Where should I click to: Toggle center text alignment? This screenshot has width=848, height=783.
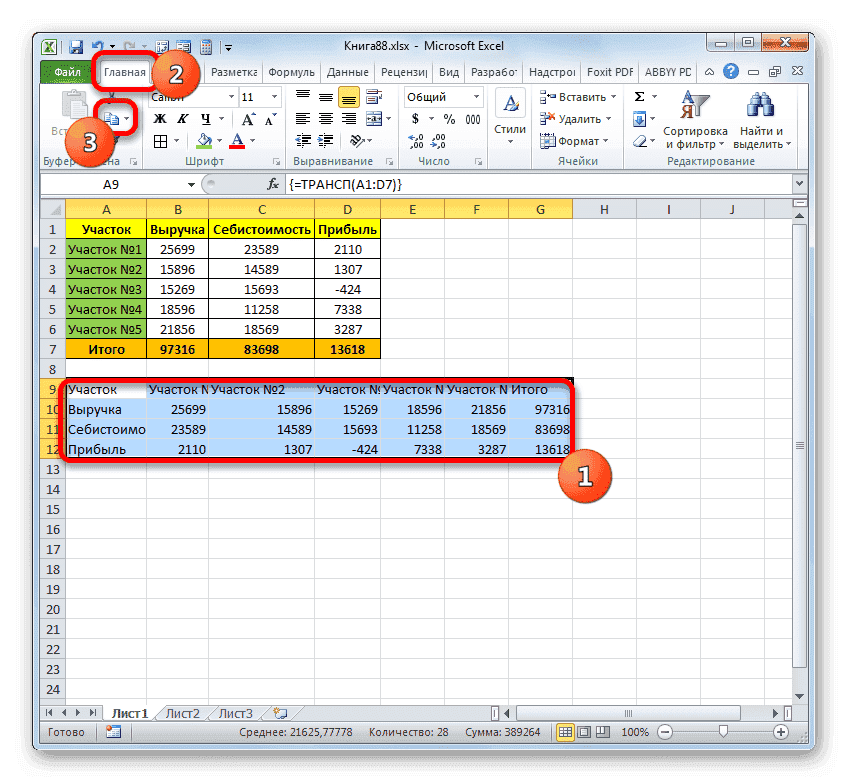[328, 118]
